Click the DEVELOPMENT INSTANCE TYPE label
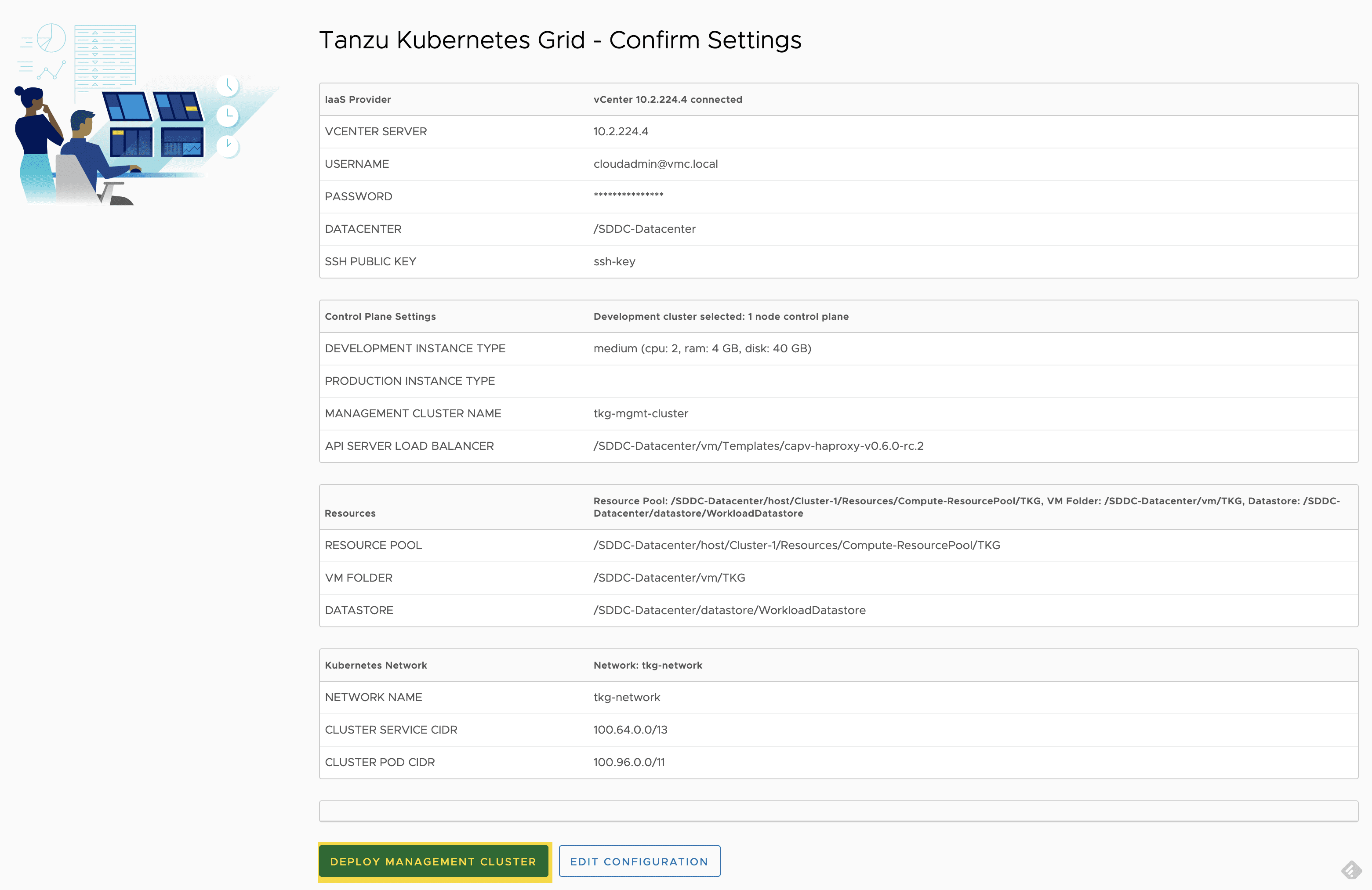 point(415,348)
